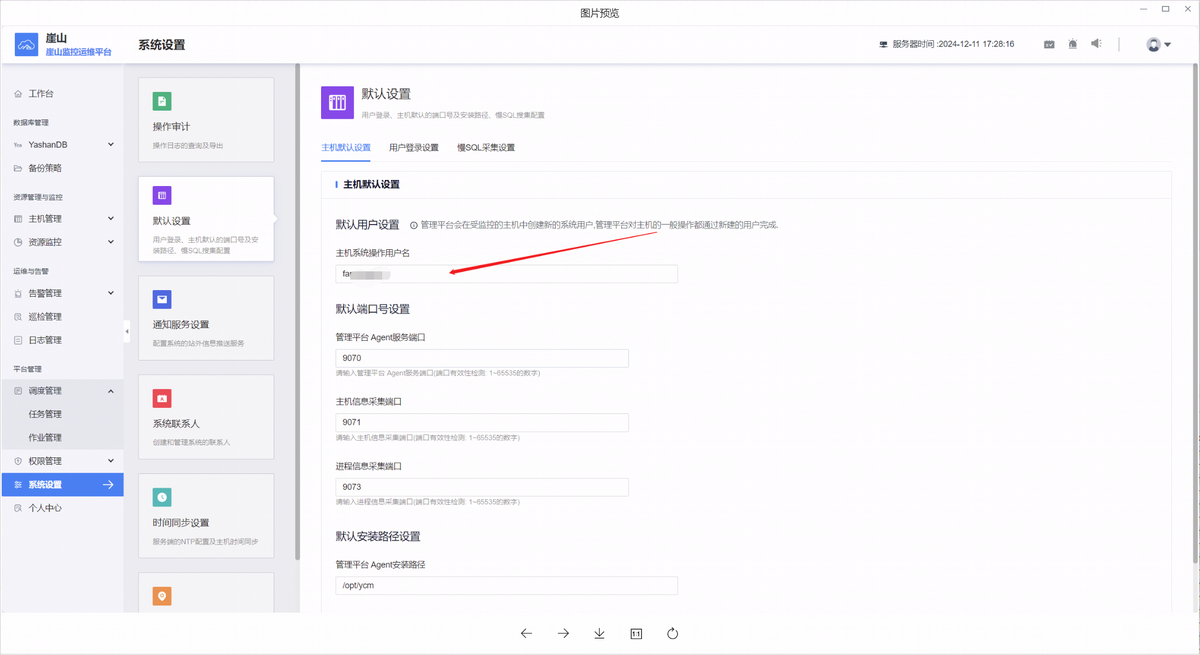The width and height of the screenshot is (1200, 655).
Task: Click the calendar icon in the top bar
Action: tap(1049, 44)
